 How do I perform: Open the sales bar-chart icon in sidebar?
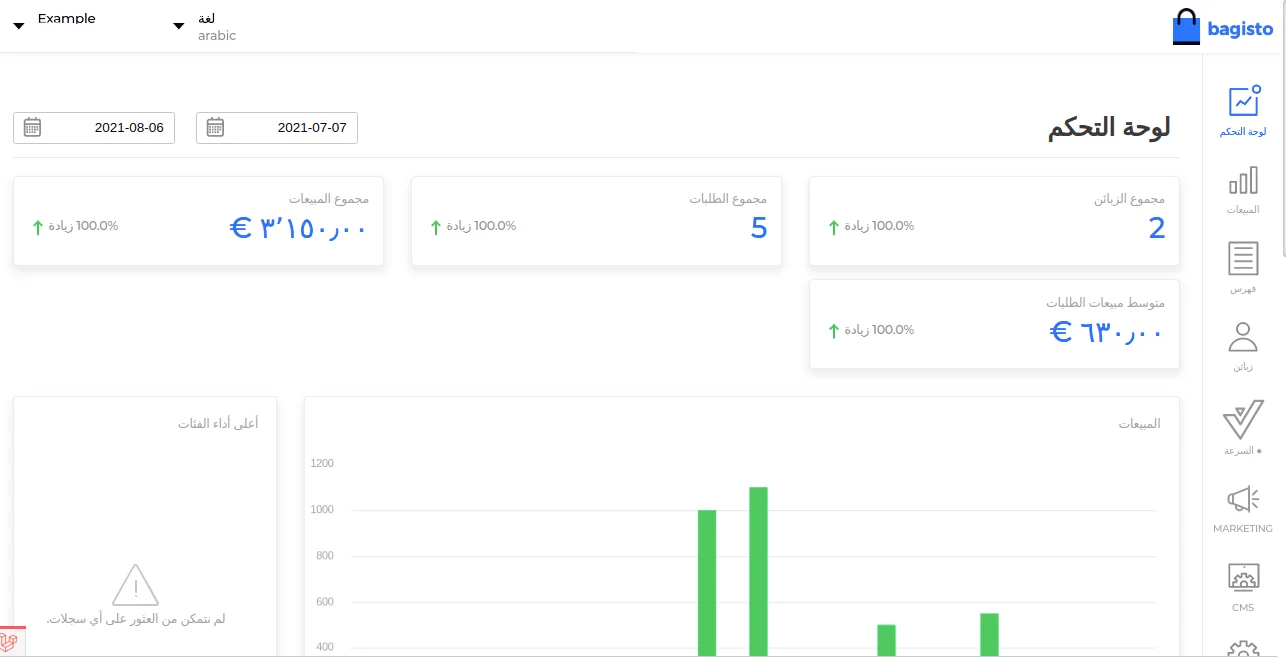tap(1243, 180)
